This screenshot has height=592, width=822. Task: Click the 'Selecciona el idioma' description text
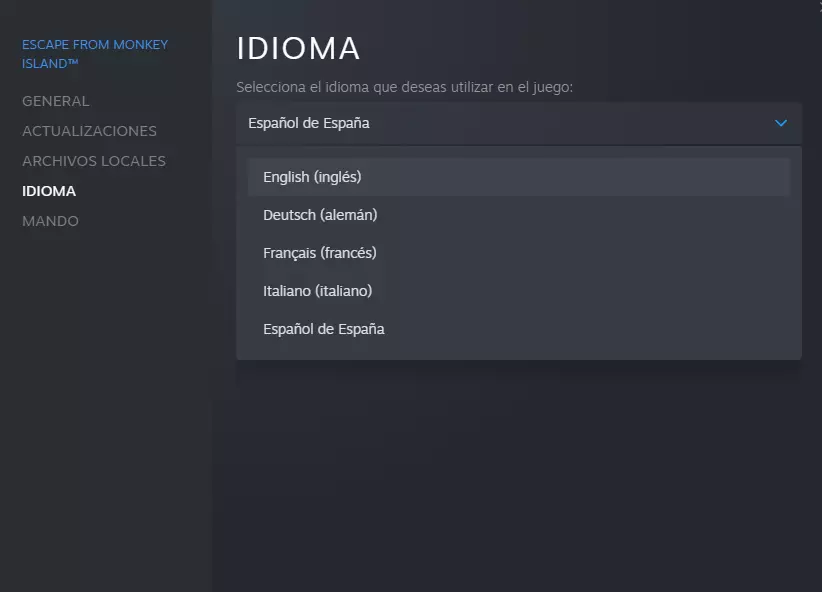pyautogui.click(x=404, y=88)
